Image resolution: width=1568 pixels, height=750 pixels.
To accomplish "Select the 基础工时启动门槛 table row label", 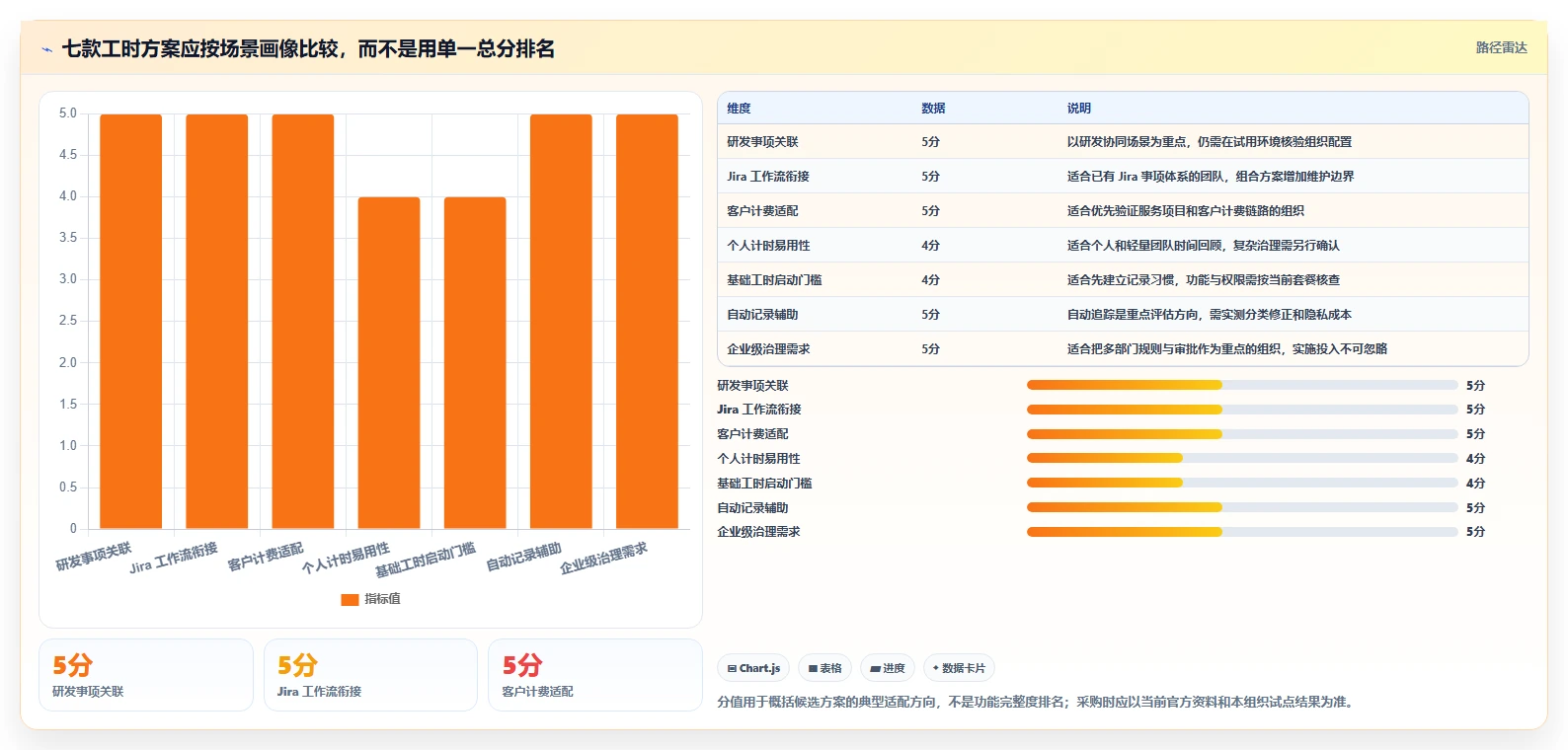I will (774, 280).
